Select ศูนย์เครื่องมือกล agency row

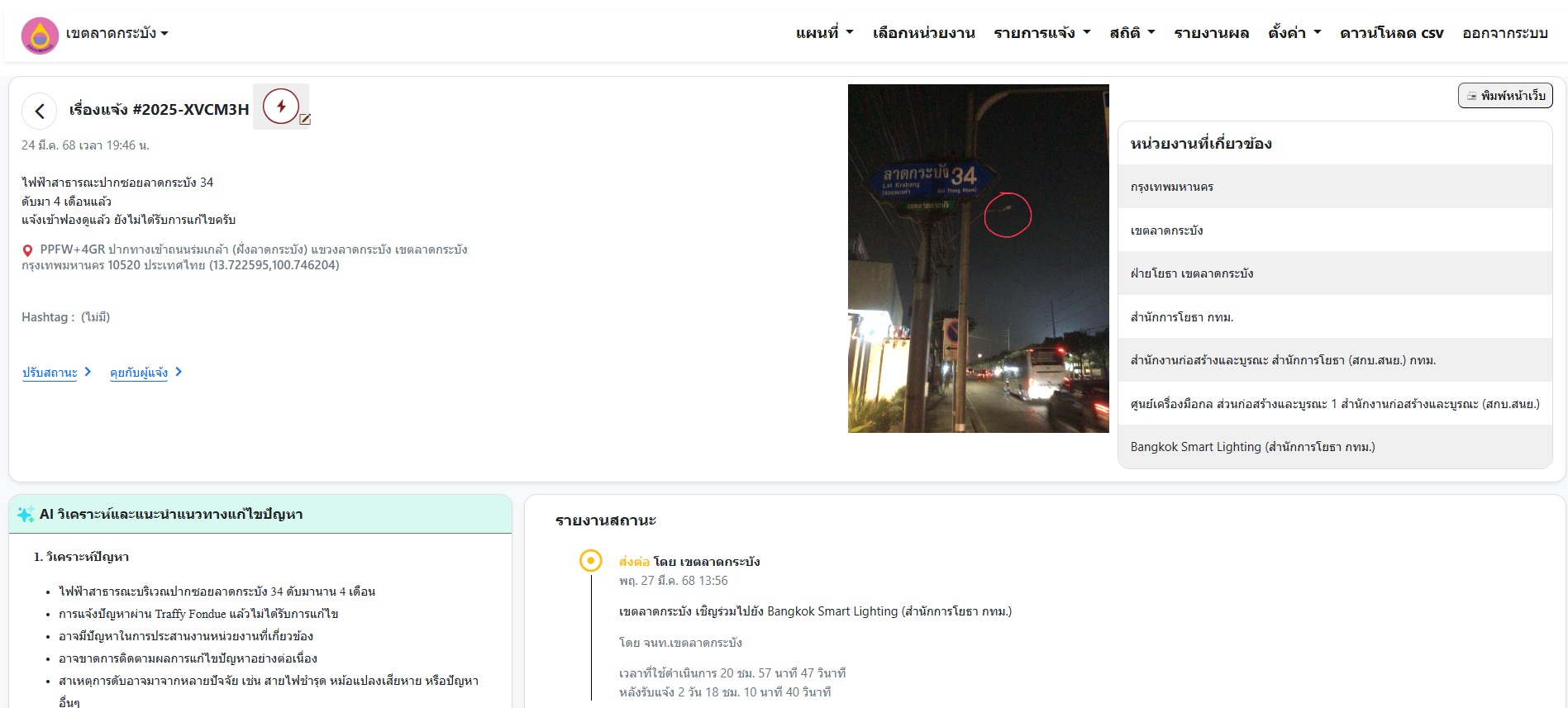tap(1335, 404)
